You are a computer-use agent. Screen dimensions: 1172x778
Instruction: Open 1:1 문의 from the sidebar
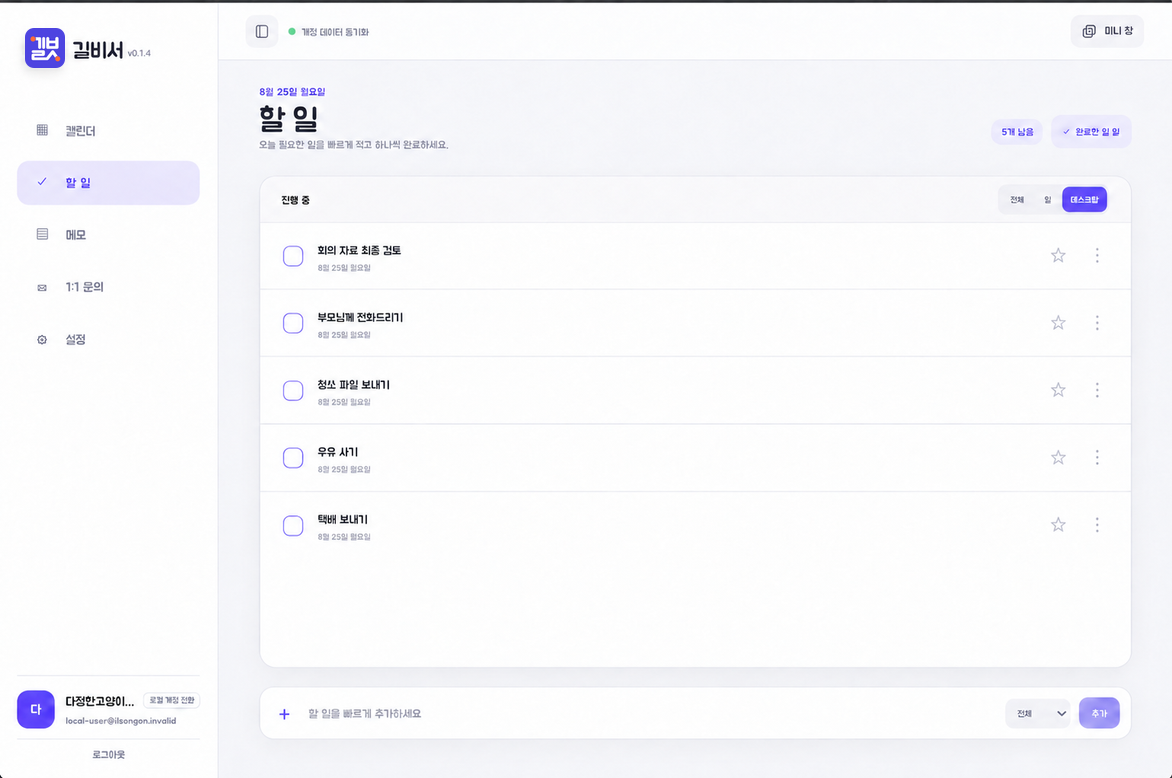pos(108,287)
